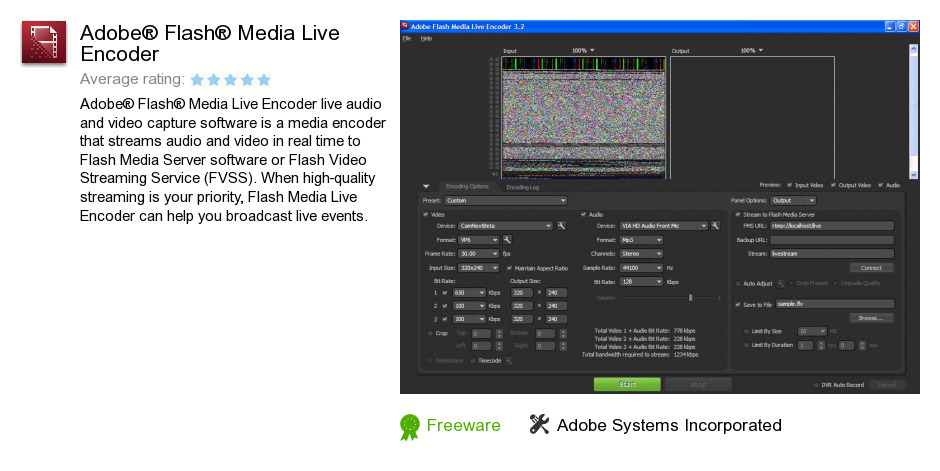Click the Freeware license label
This screenshot has height=471, width=940.
463,425
